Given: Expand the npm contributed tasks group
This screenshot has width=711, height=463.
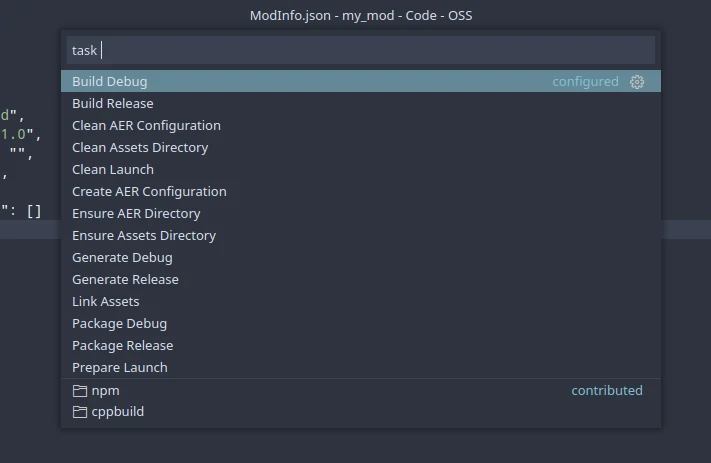Looking at the screenshot, I should pyautogui.click(x=361, y=390).
